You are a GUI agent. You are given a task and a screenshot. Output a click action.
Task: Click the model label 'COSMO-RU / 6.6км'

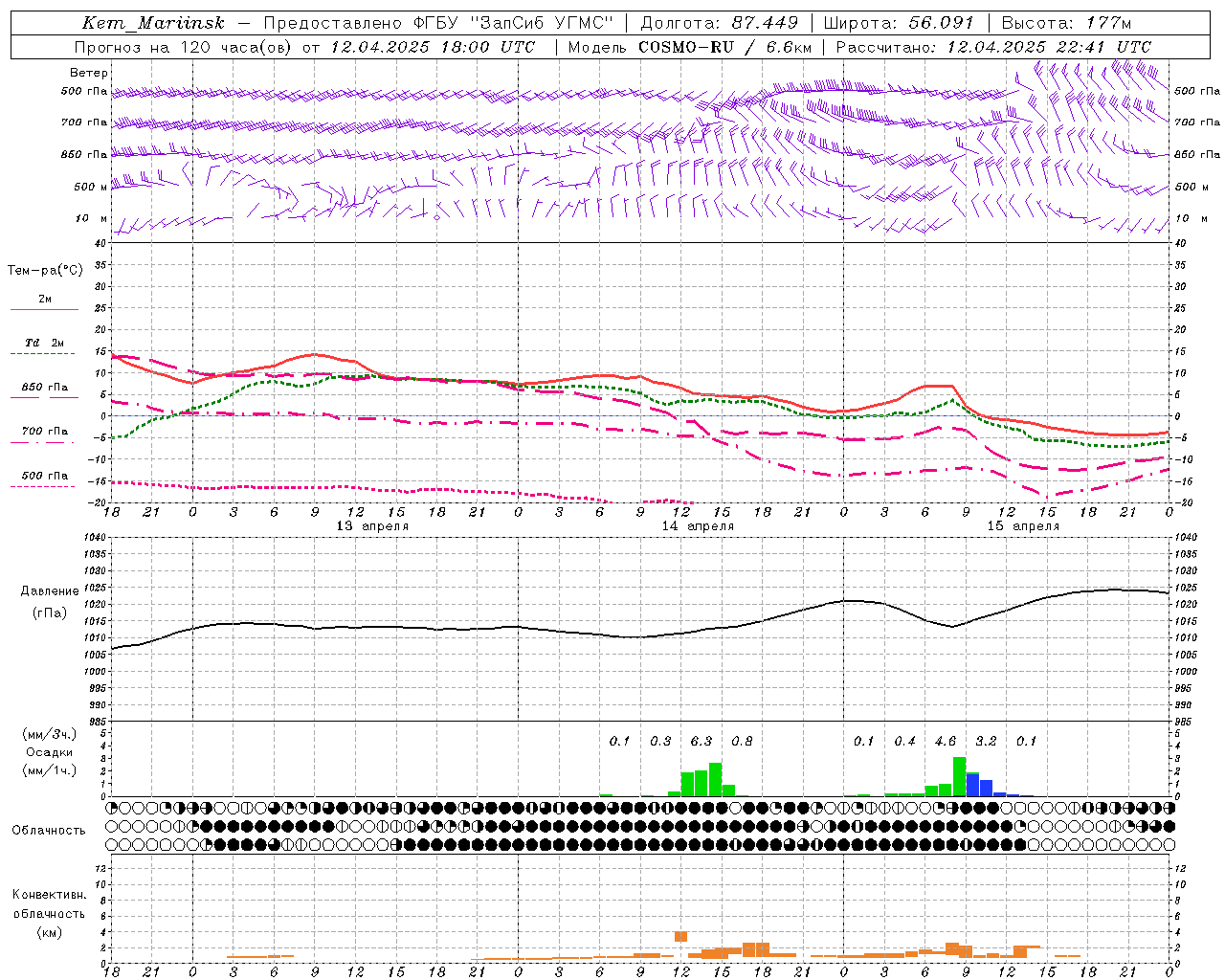click(x=725, y=47)
